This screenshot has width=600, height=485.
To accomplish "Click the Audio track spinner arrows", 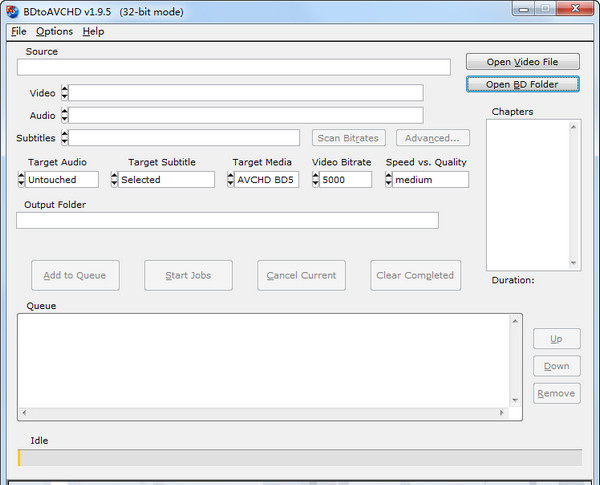I will point(65,115).
